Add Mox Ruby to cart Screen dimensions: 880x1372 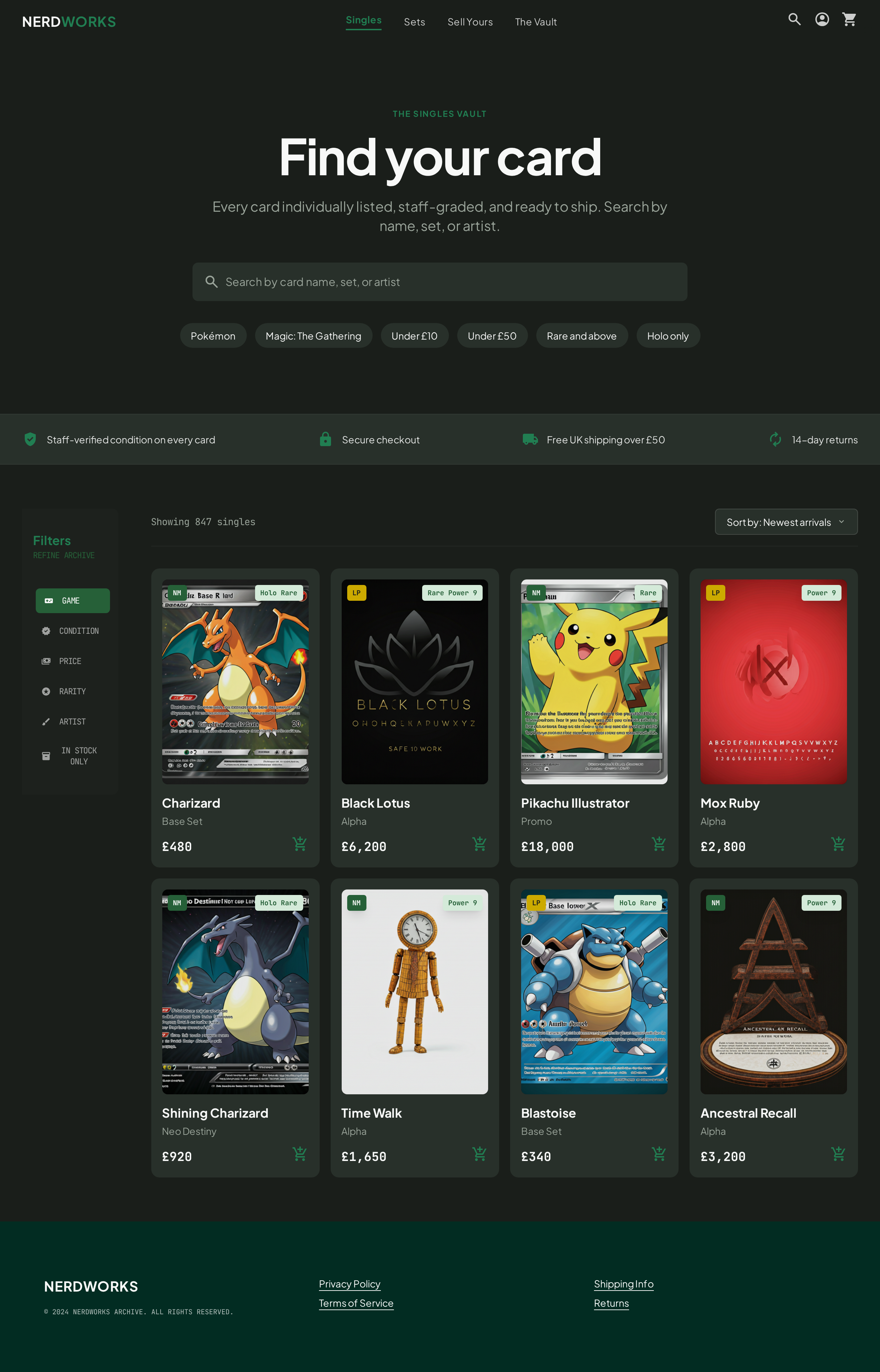coord(838,844)
